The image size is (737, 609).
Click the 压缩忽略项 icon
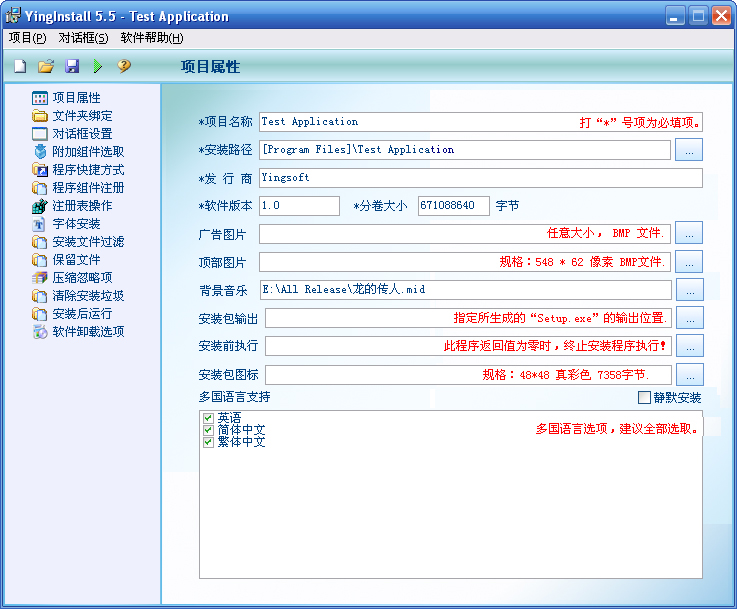coord(40,278)
